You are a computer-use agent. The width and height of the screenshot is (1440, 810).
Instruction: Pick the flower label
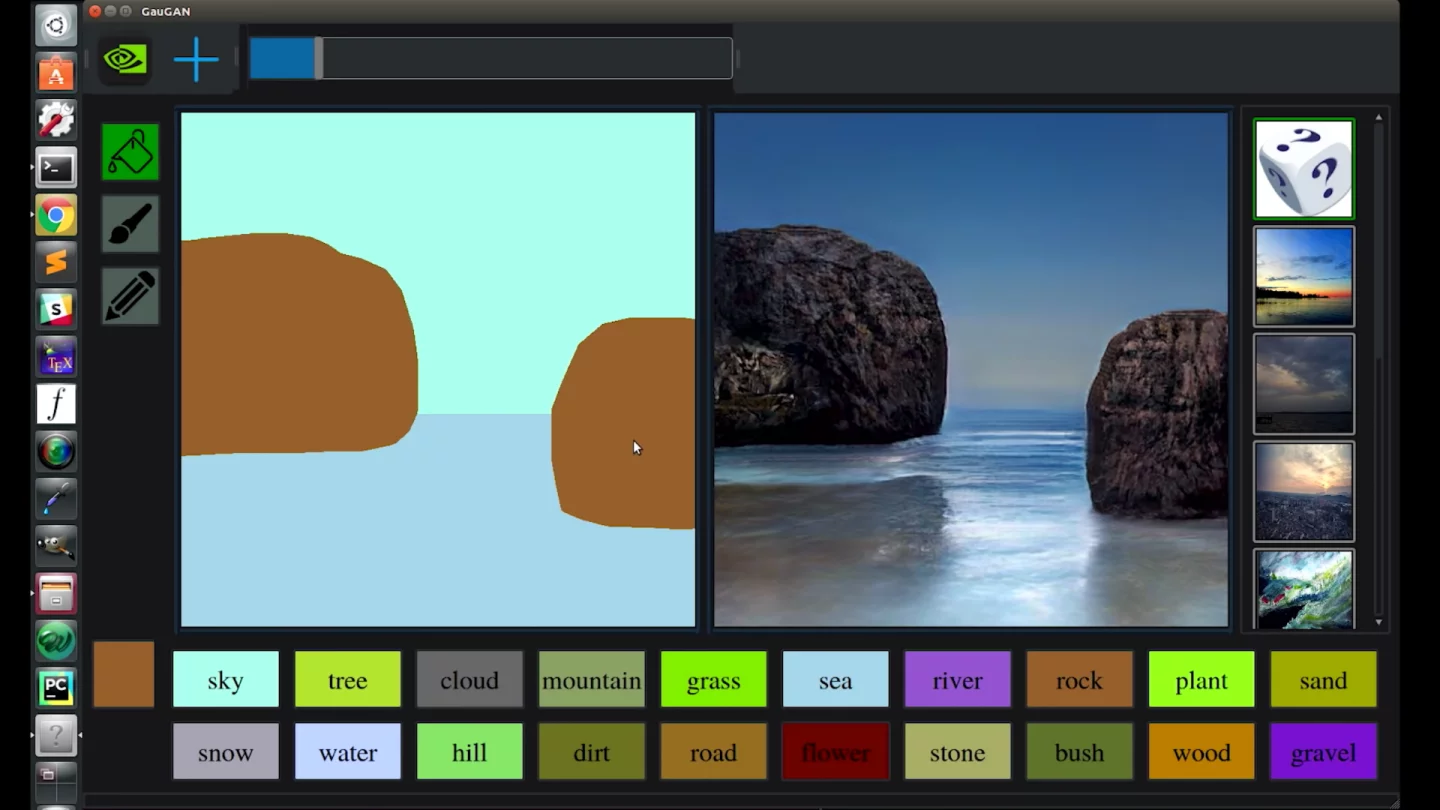pyautogui.click(x=835, y=752)
